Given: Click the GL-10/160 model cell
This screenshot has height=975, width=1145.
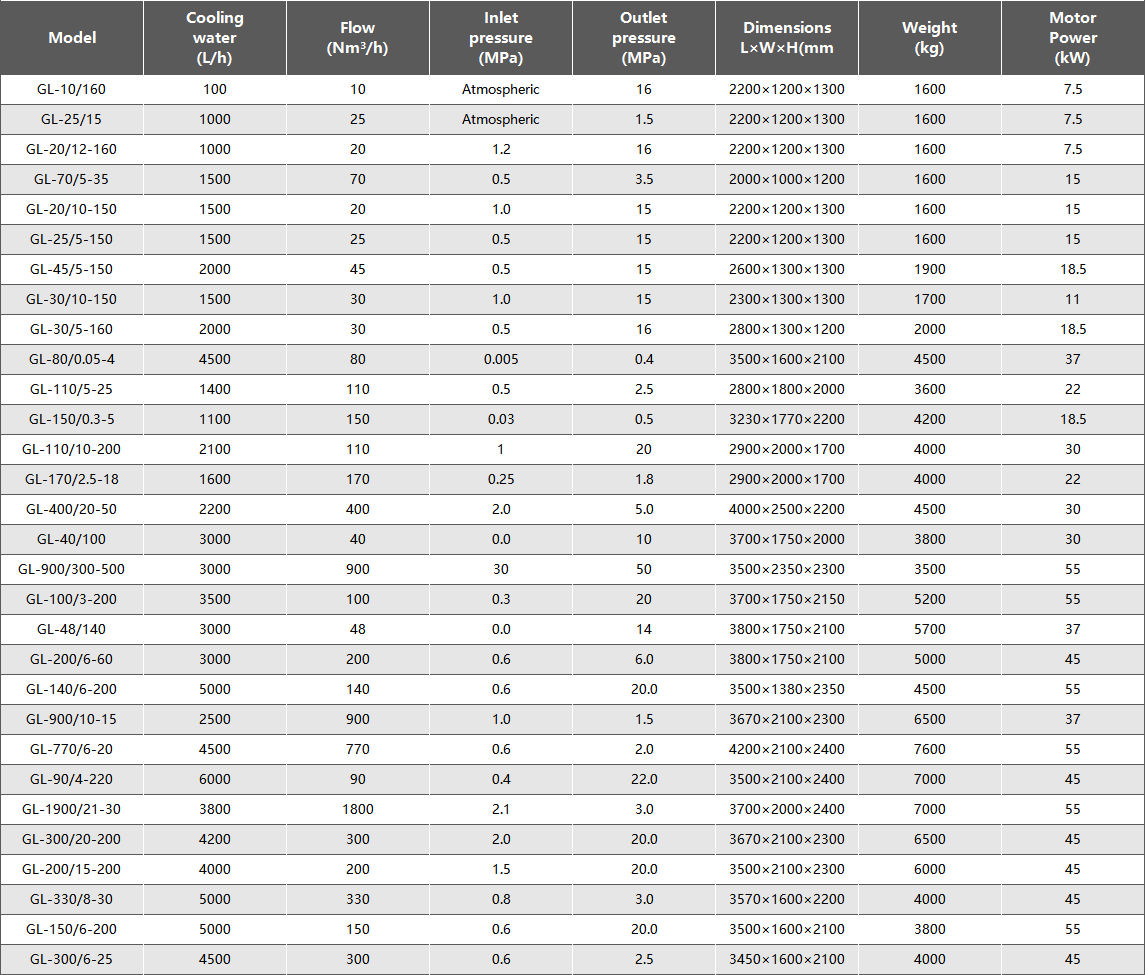Looking at the screenshot, I should [x=72, y=89].
